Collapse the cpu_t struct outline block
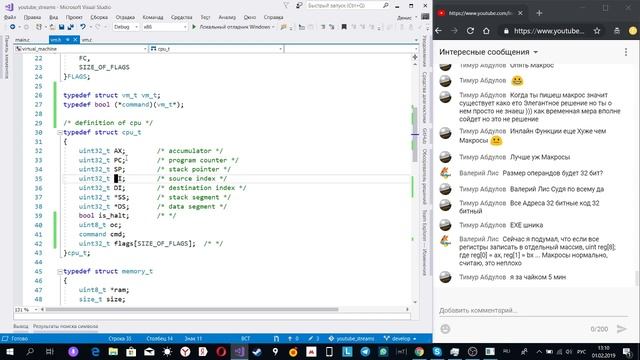 (60, 132)
